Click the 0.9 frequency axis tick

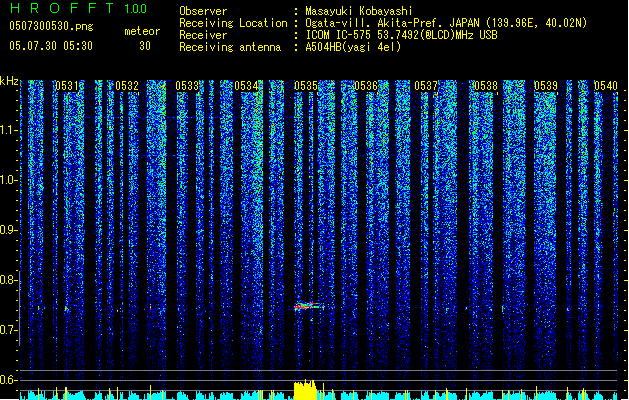click(x=8, y=230)
